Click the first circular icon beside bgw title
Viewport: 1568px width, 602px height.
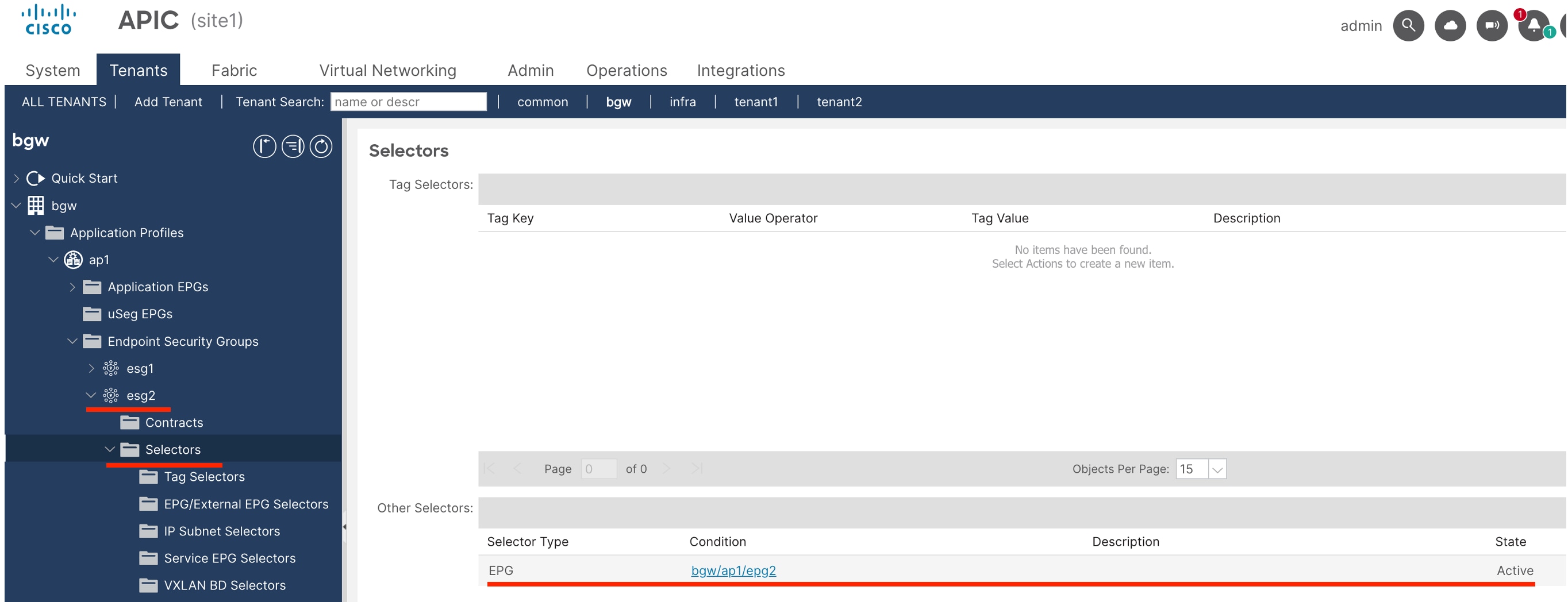coord(264,146)
